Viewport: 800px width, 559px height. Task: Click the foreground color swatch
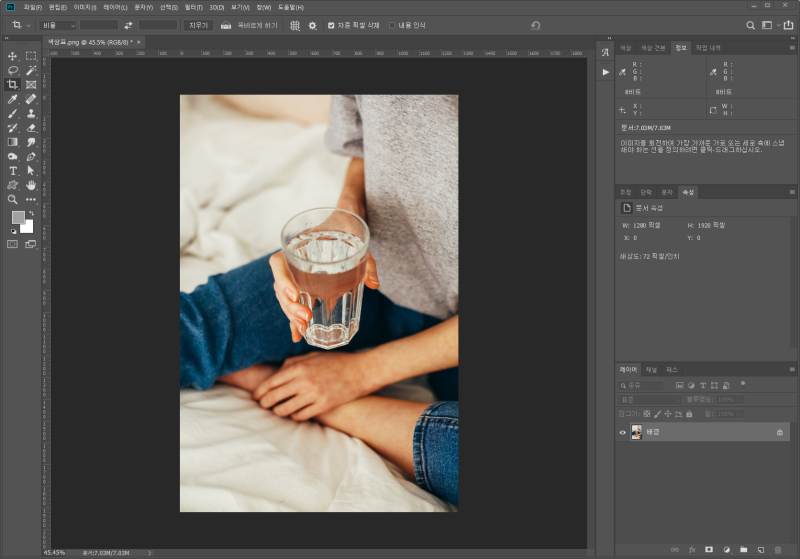(x=18, y=218)
